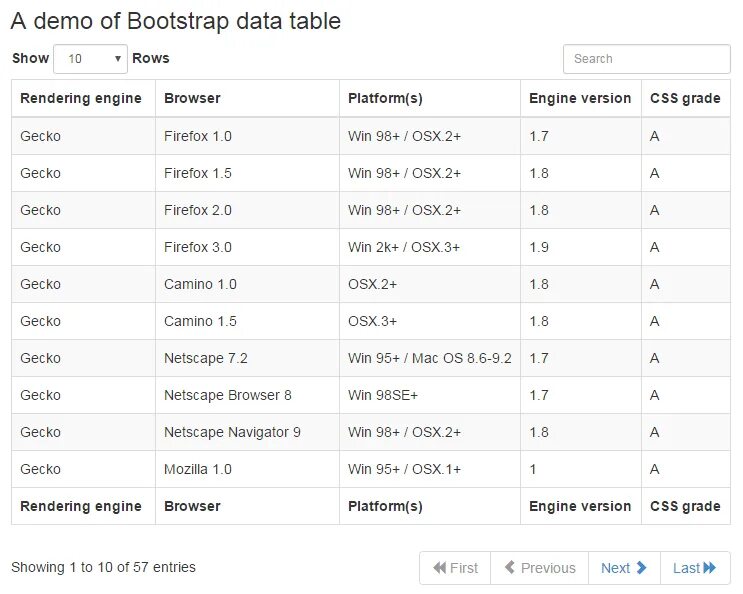The image size is (743, 594).
Task: Jump to the Last page
Action: (x=695, y=567)
